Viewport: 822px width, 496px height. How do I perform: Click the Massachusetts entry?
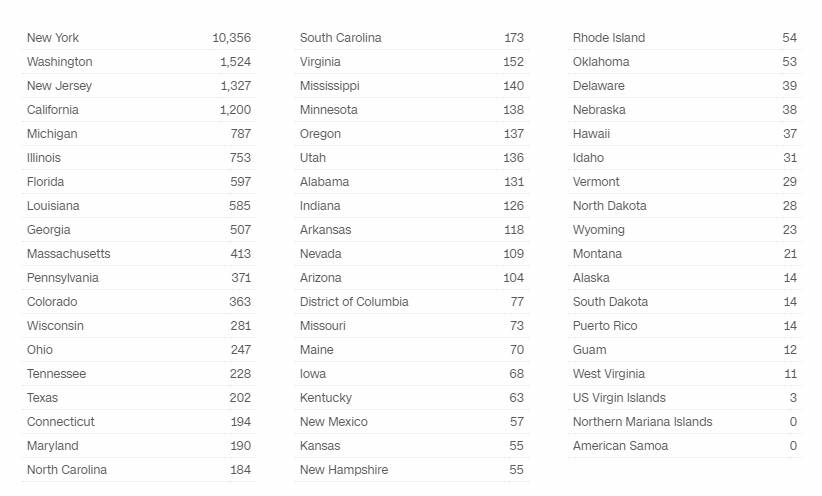tap(68, 254)
